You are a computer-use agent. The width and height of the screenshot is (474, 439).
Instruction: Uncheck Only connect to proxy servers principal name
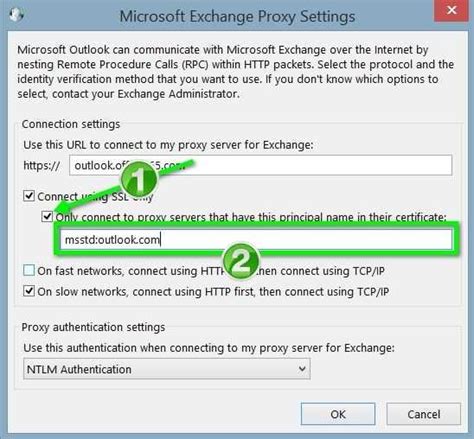tap(47, 216)
